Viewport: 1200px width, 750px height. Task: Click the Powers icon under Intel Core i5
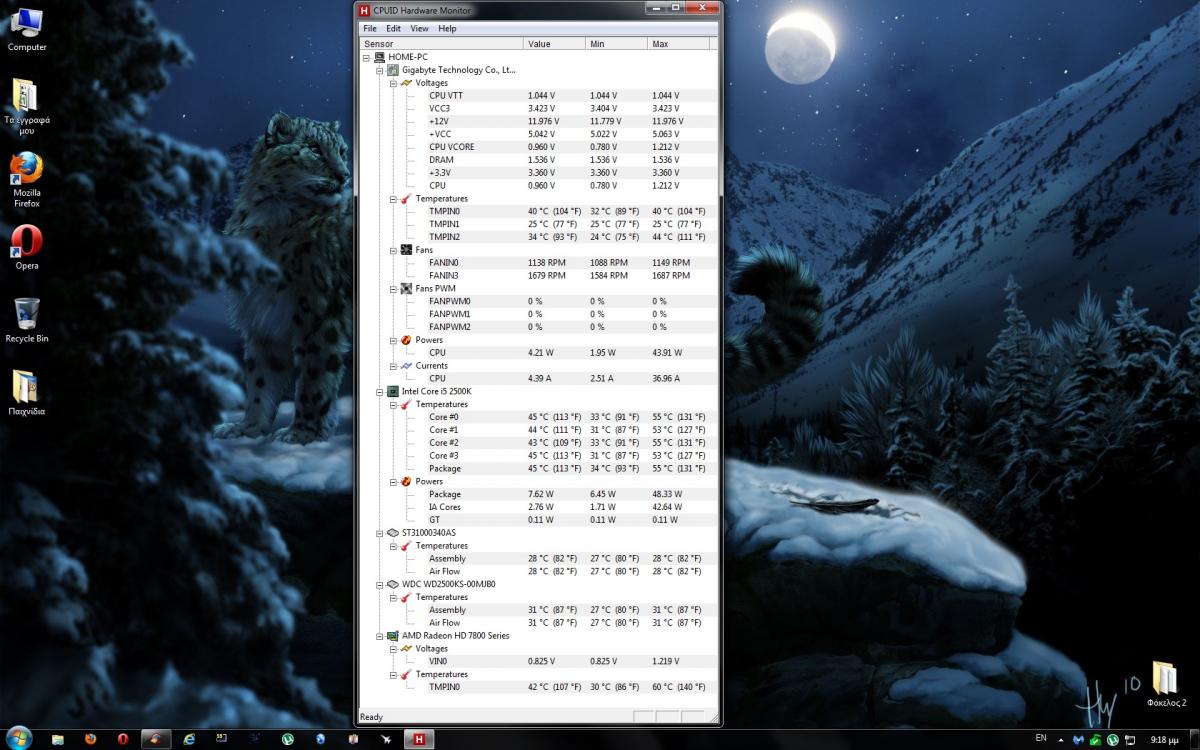(x=407, y=482)
